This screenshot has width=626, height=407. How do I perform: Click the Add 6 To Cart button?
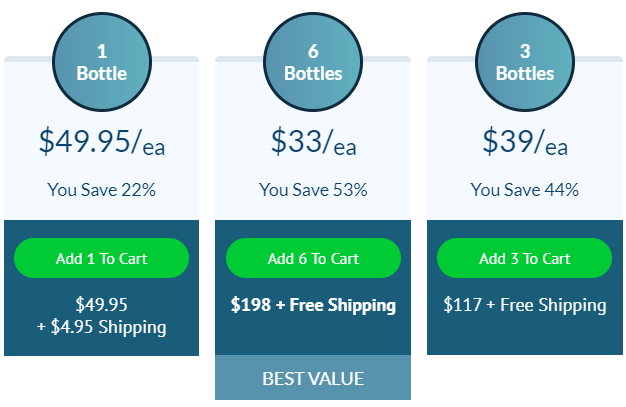[x=313, y=258]
